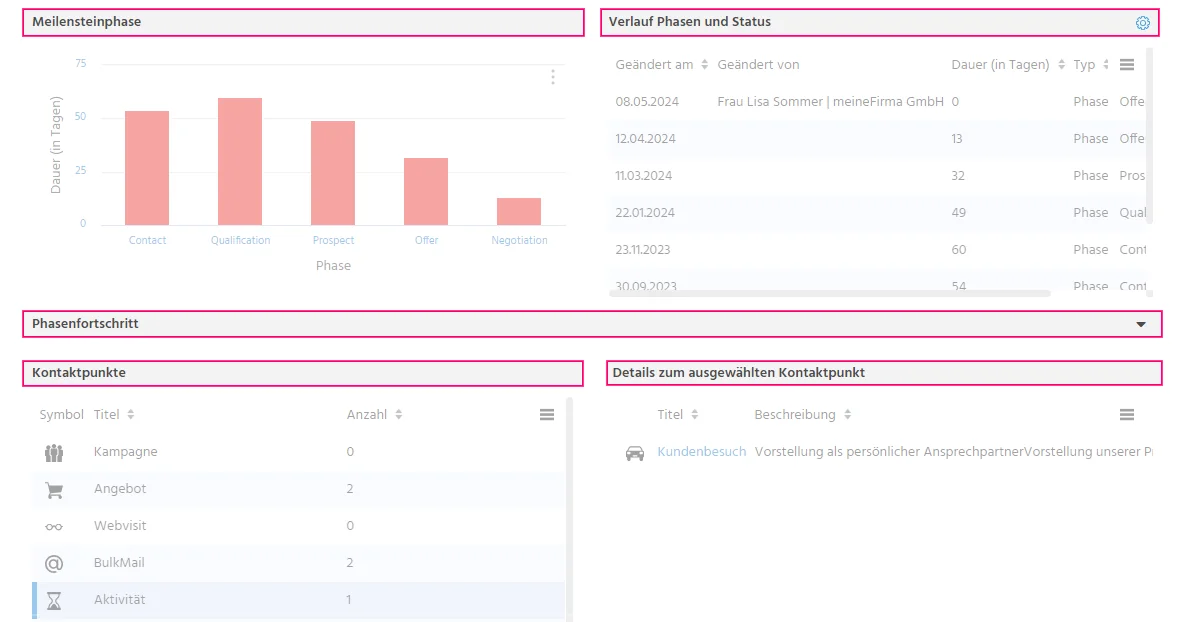The width and height of the screenshot is (1184, 622).
Task: Click the Kundenbesuch description text
Action: tap(954, 451)
